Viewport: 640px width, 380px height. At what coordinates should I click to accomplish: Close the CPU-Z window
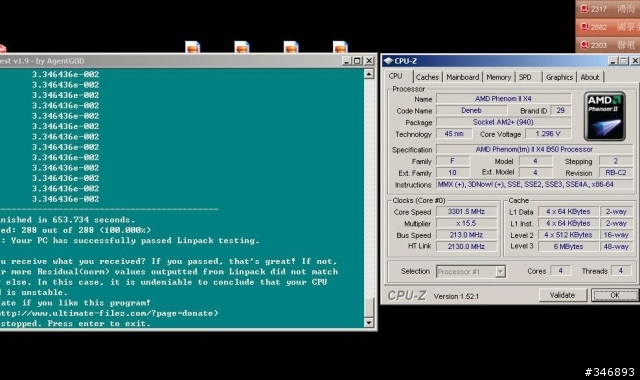coord(635,61)
